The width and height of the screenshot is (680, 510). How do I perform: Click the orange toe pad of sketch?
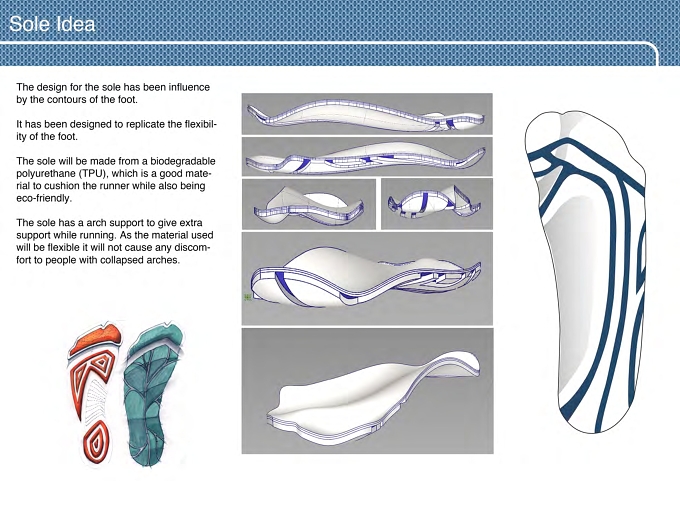tap(95, 338)
